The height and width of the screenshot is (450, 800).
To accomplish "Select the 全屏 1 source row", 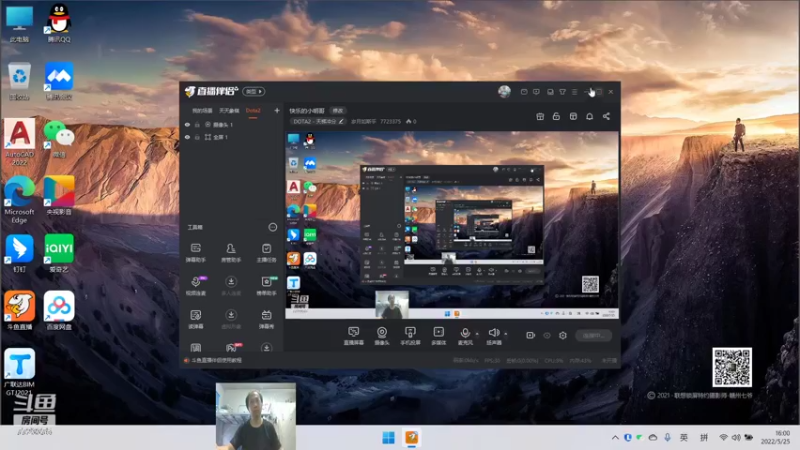I will (x=231, y=137).
